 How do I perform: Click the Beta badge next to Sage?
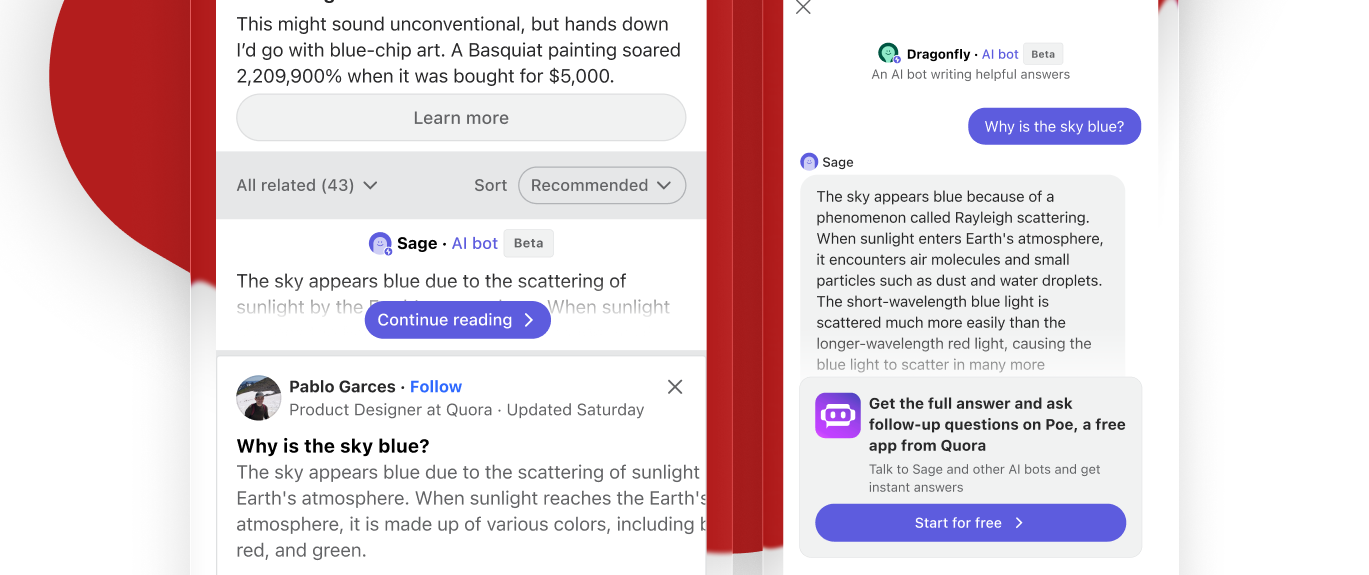(x=528, y=243)
